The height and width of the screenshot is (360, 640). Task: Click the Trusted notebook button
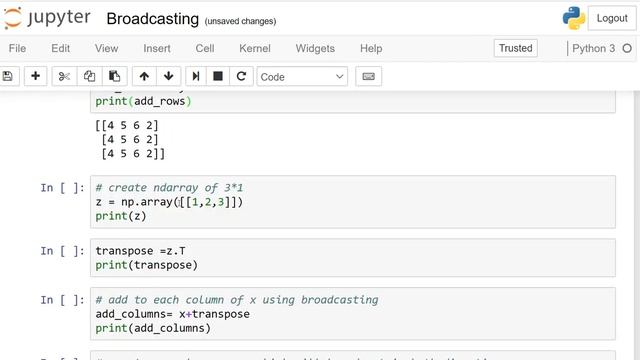[x=516, y=48]
